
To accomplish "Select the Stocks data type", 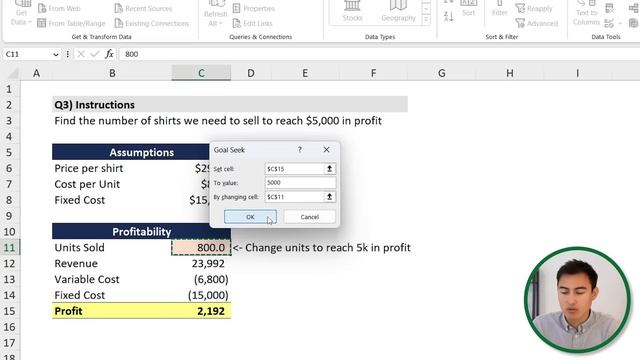I will click(x=352, y=12).
